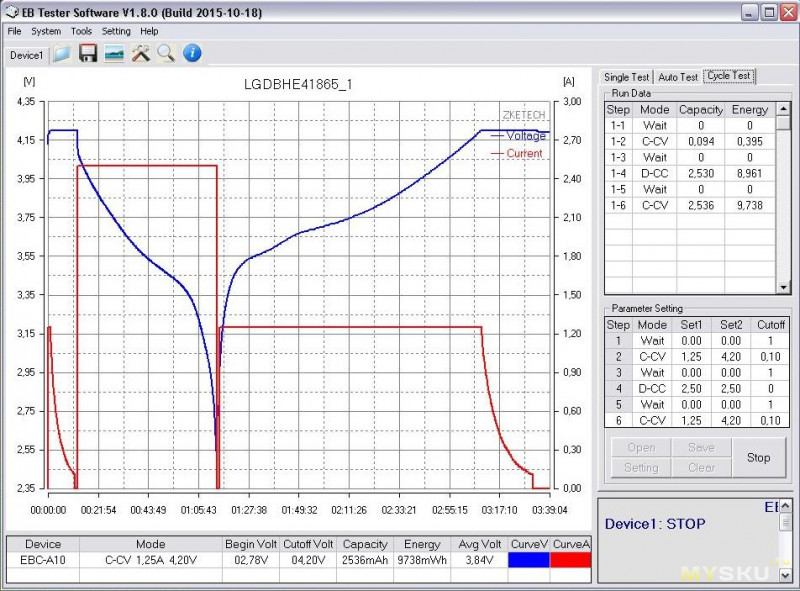Screen dimensions: 800x591
Task: Open the Tools menu
Action: tap(81, 31)
